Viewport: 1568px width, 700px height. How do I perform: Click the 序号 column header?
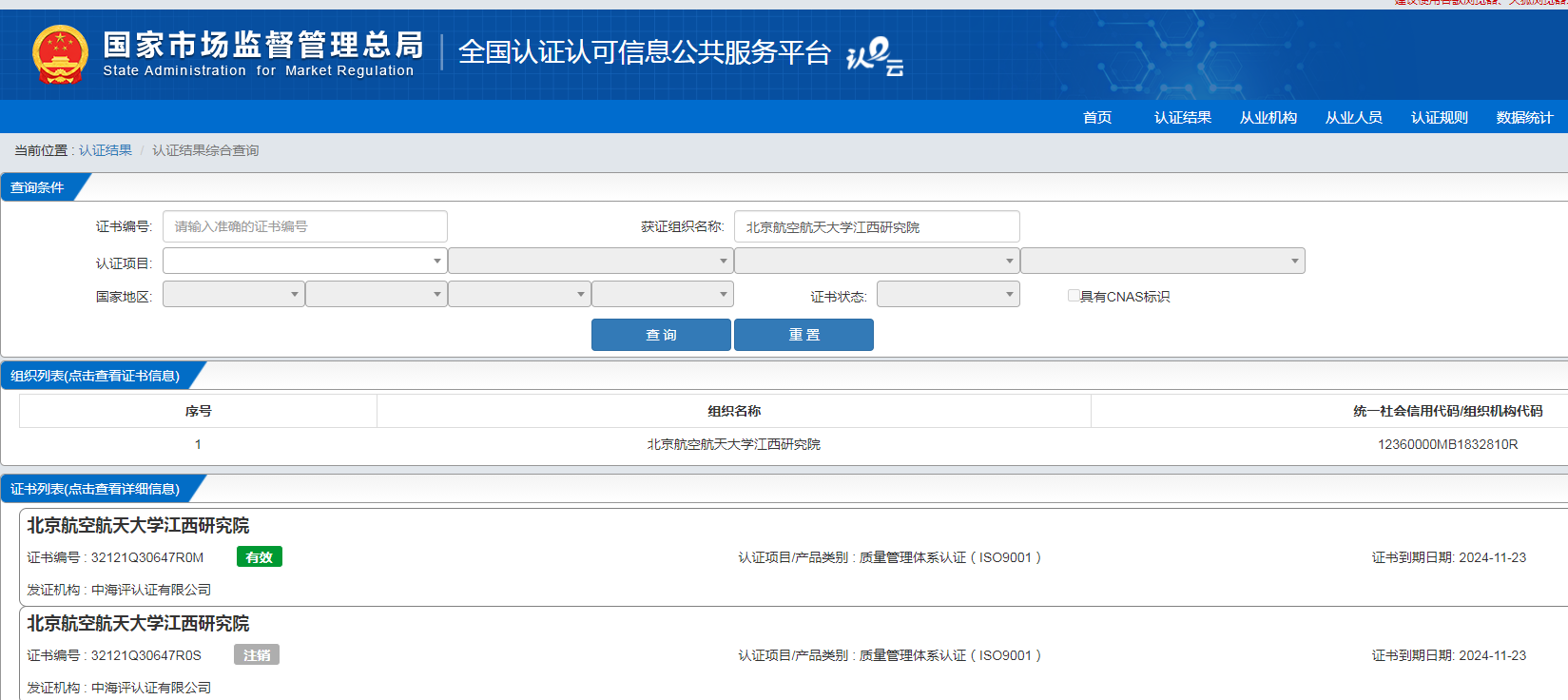tap(198, 411)
